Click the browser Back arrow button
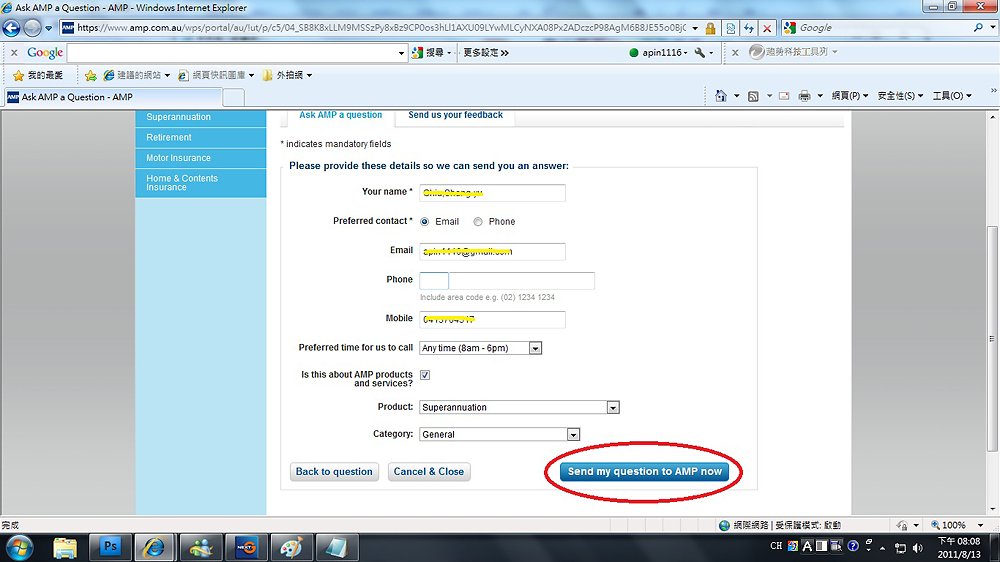Screen dimensions: 1000x562 (11, 28)
